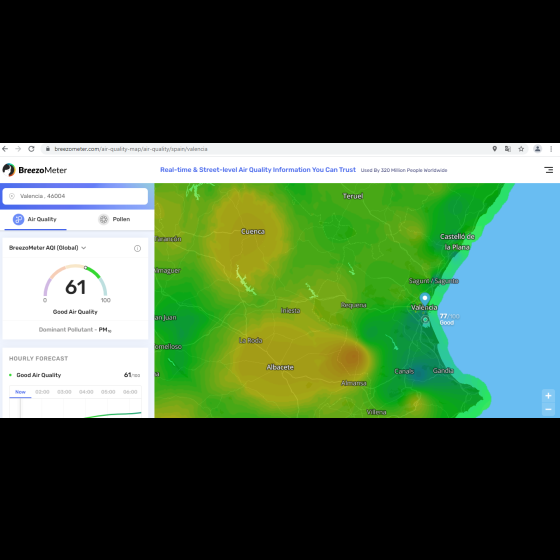Click the locate-me icon in search box
Image resolution: width=560 pixels, height=560 pixels.
point(12,196)
